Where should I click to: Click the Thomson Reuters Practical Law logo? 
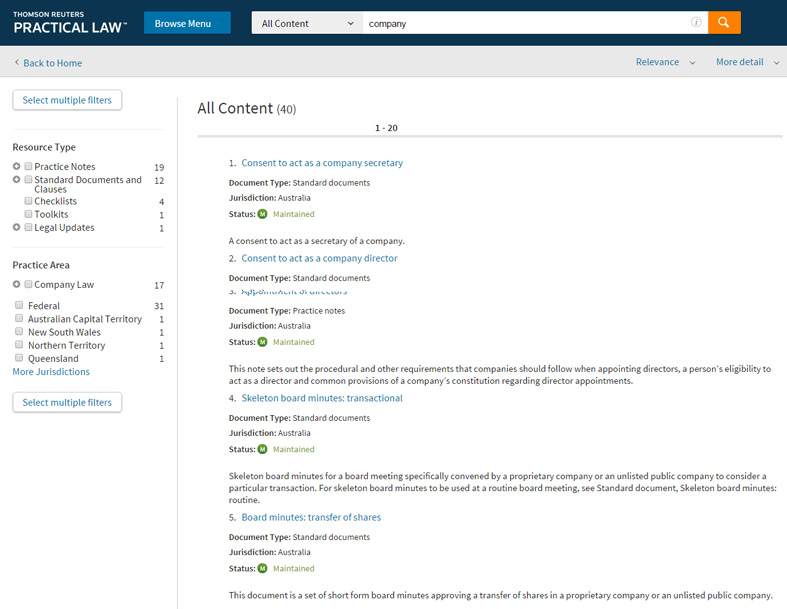(x=70, y=22)
